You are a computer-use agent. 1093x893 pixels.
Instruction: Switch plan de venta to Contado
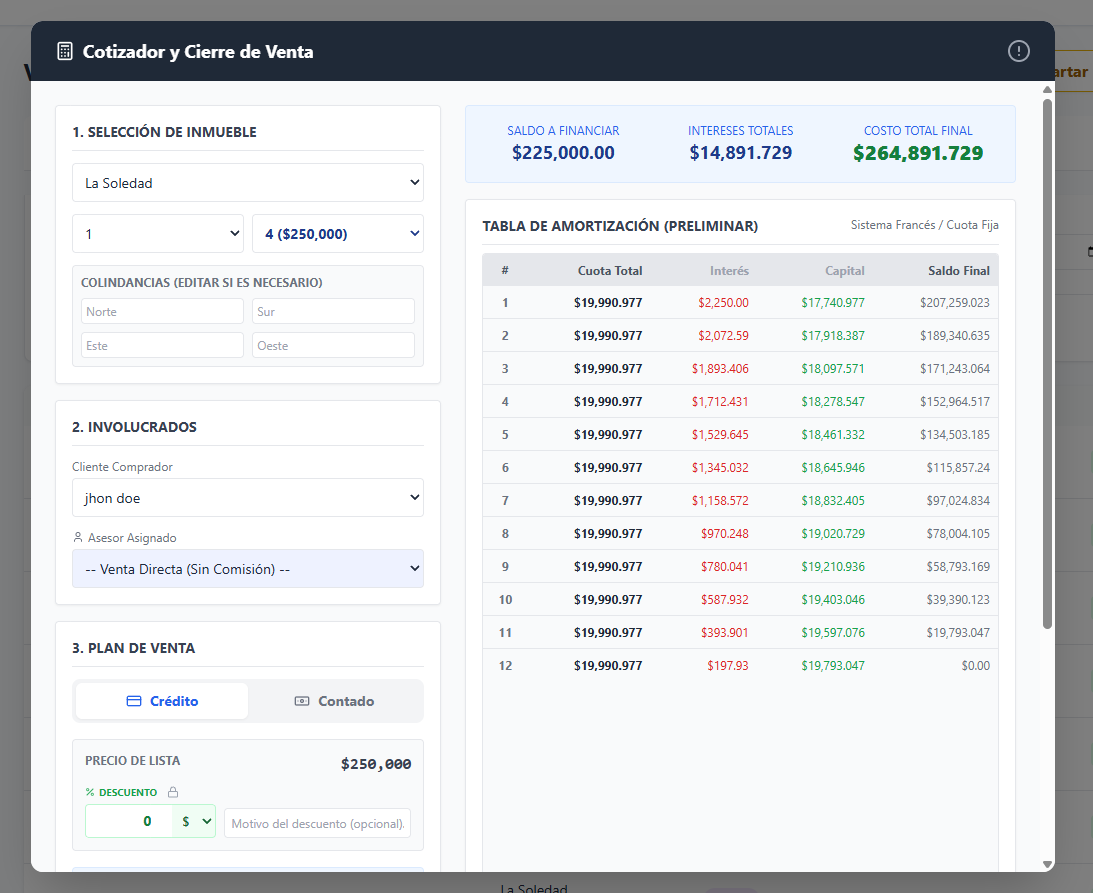click(x=335, y=701)
